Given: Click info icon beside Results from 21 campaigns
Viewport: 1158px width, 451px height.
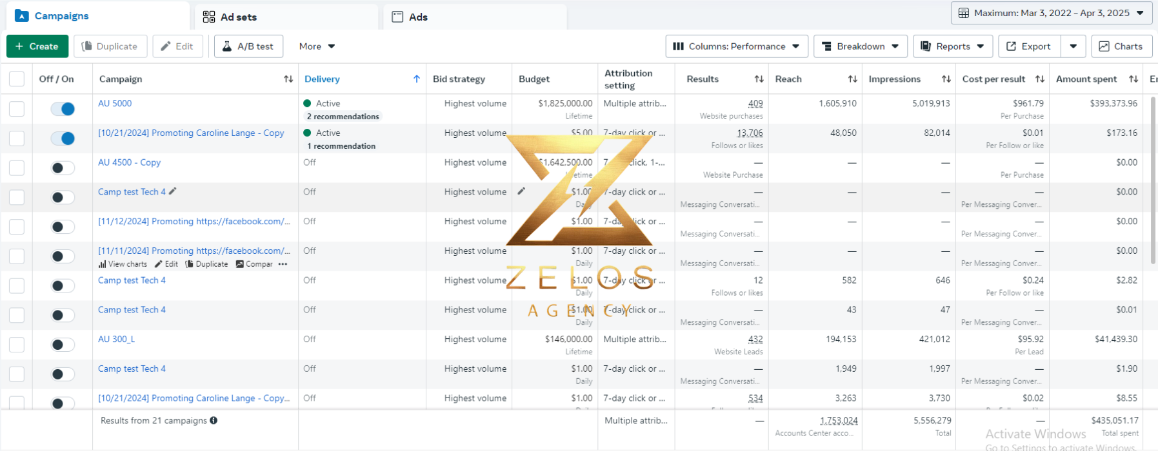Looking at the screenshot, I should (213, 420).
